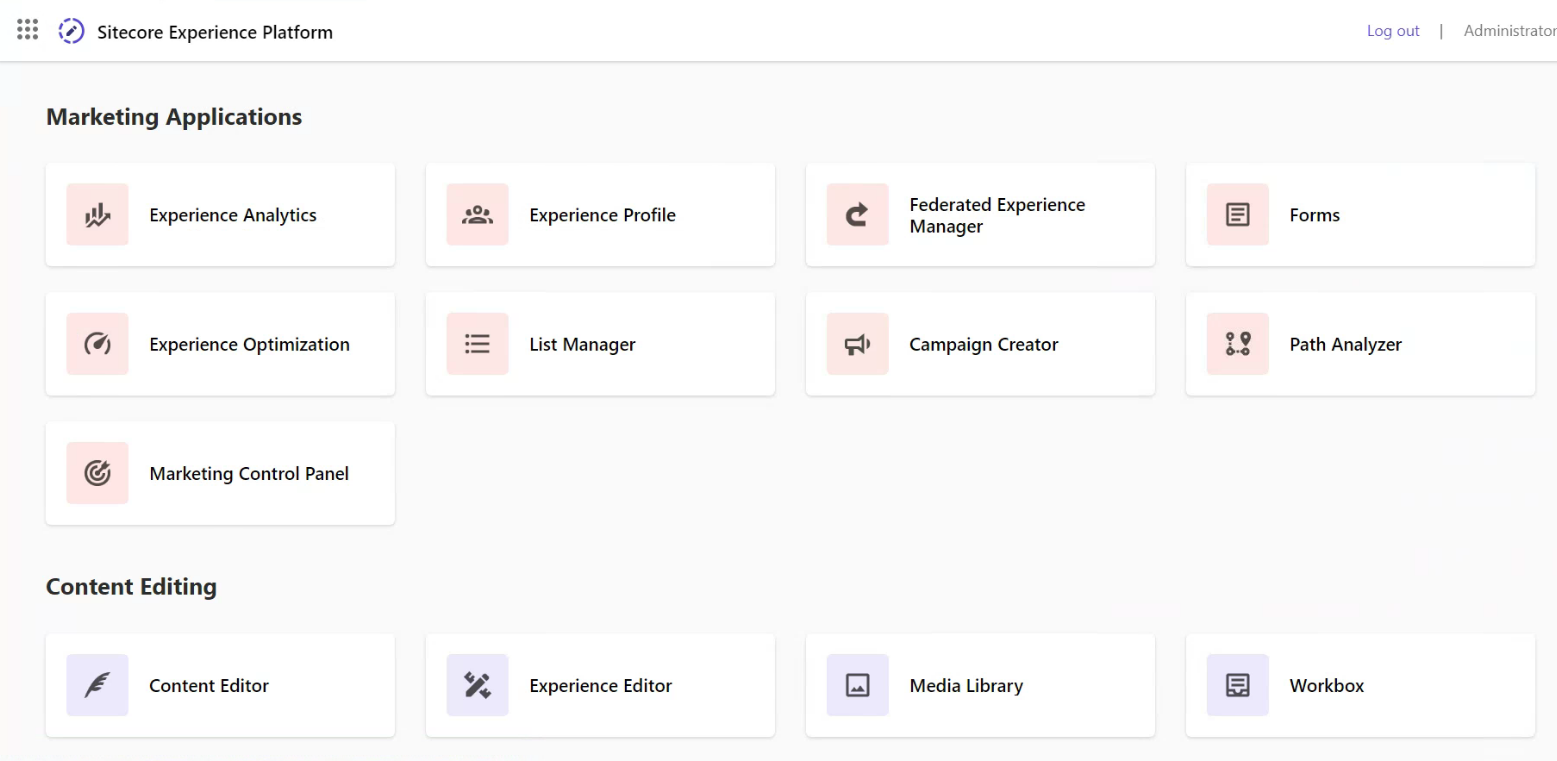Click the List Manager list icon
Viewport: 1557px width, 761px height.
tap(477, 344)
